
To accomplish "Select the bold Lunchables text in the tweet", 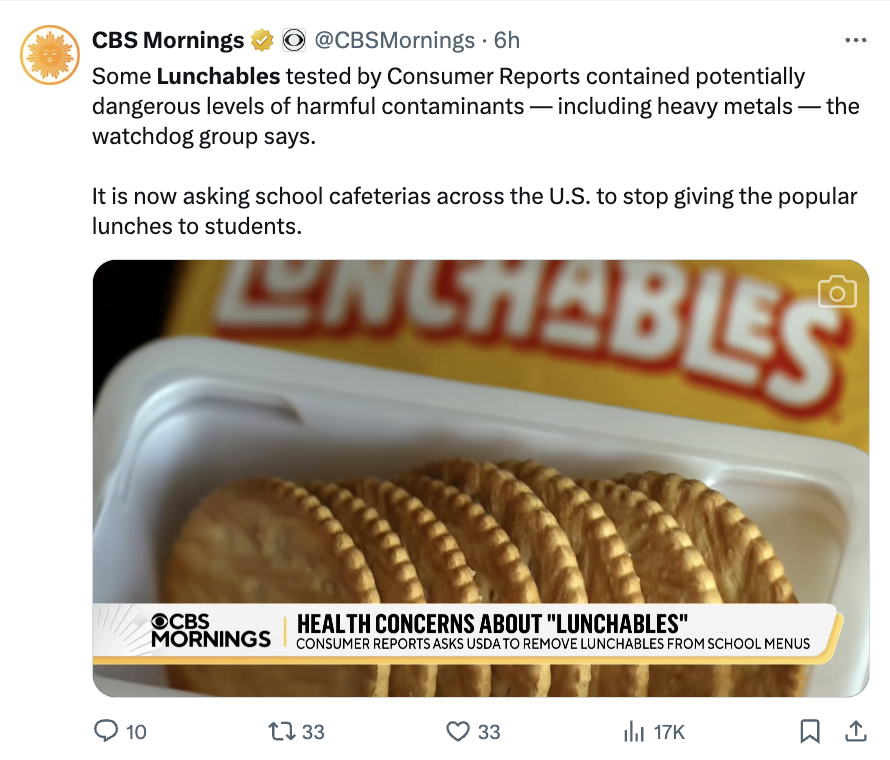I will [x=216, y=75].
